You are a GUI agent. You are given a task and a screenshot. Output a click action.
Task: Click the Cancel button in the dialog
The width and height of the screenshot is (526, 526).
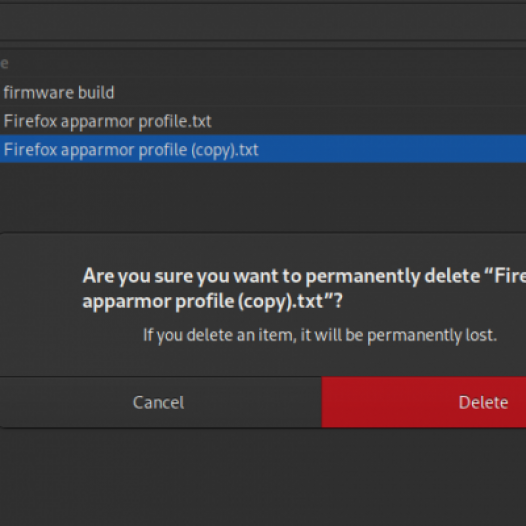click(x=160, y=402)
